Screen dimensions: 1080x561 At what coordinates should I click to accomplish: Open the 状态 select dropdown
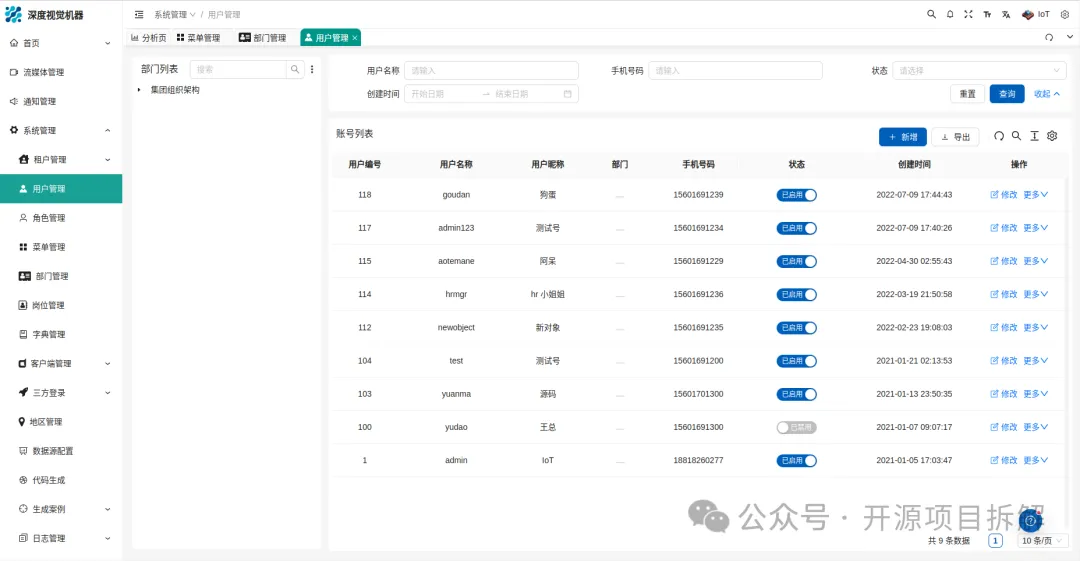[x=979, y=70]
